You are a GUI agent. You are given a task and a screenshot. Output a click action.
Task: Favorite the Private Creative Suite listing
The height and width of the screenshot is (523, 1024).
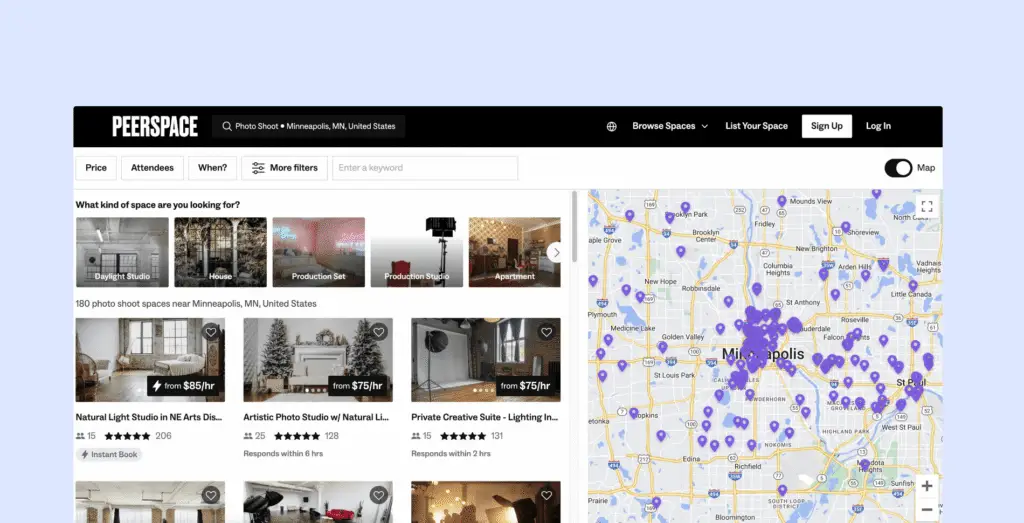[547, 332]
